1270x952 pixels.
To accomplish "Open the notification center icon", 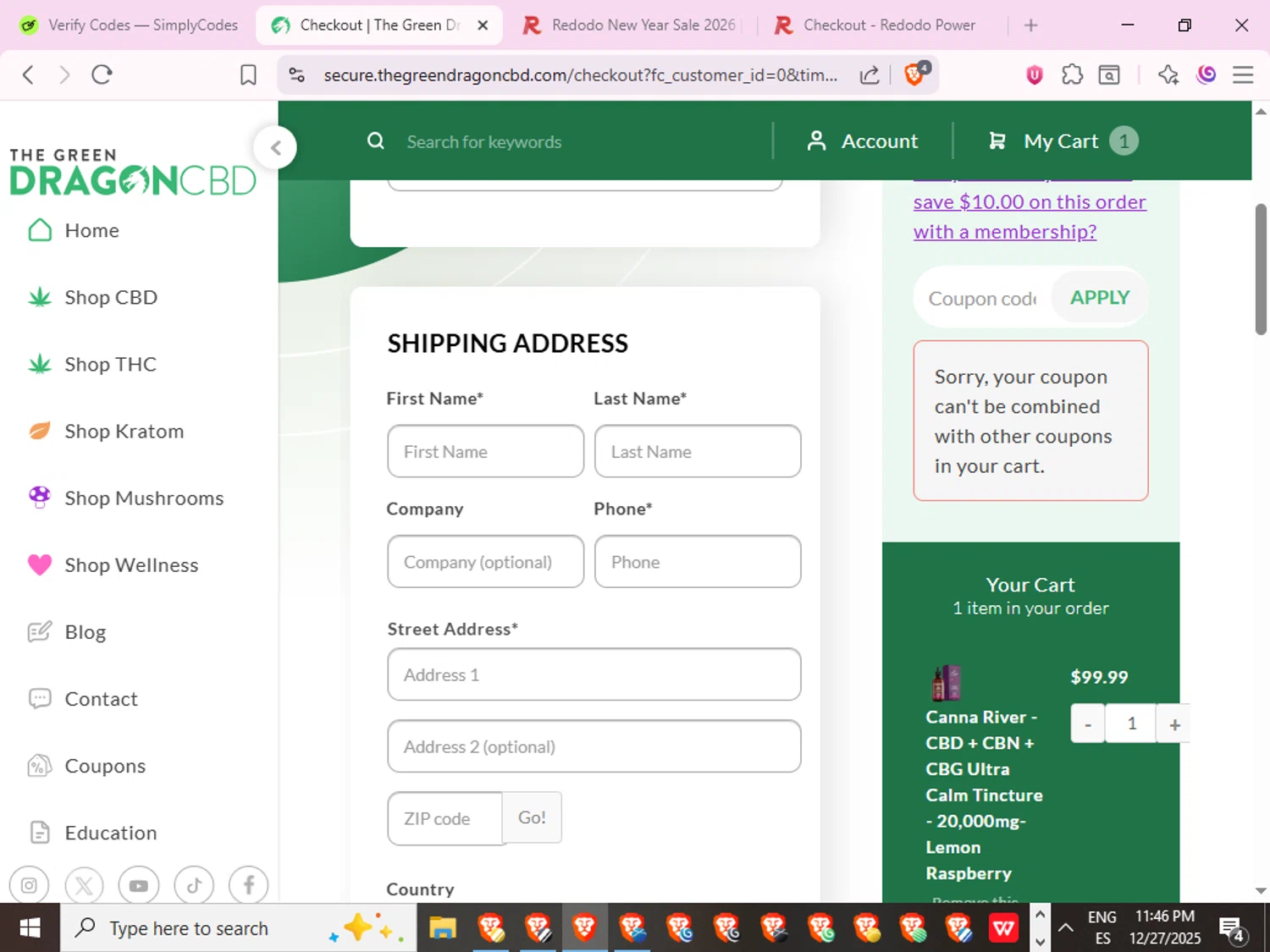I will (1232, 929).
